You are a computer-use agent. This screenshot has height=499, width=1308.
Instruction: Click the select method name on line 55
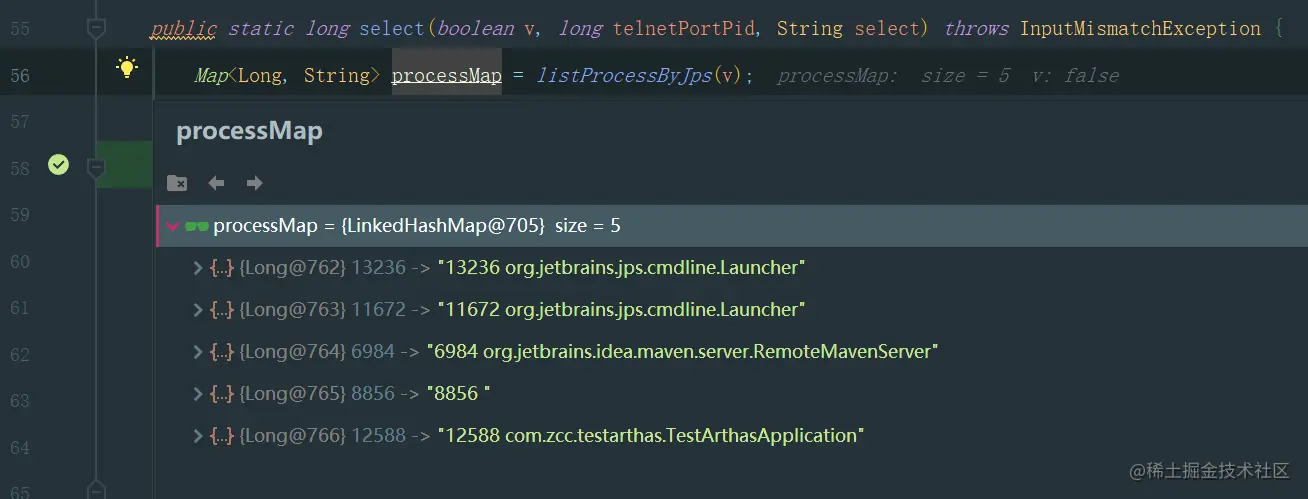coord(392,29)
